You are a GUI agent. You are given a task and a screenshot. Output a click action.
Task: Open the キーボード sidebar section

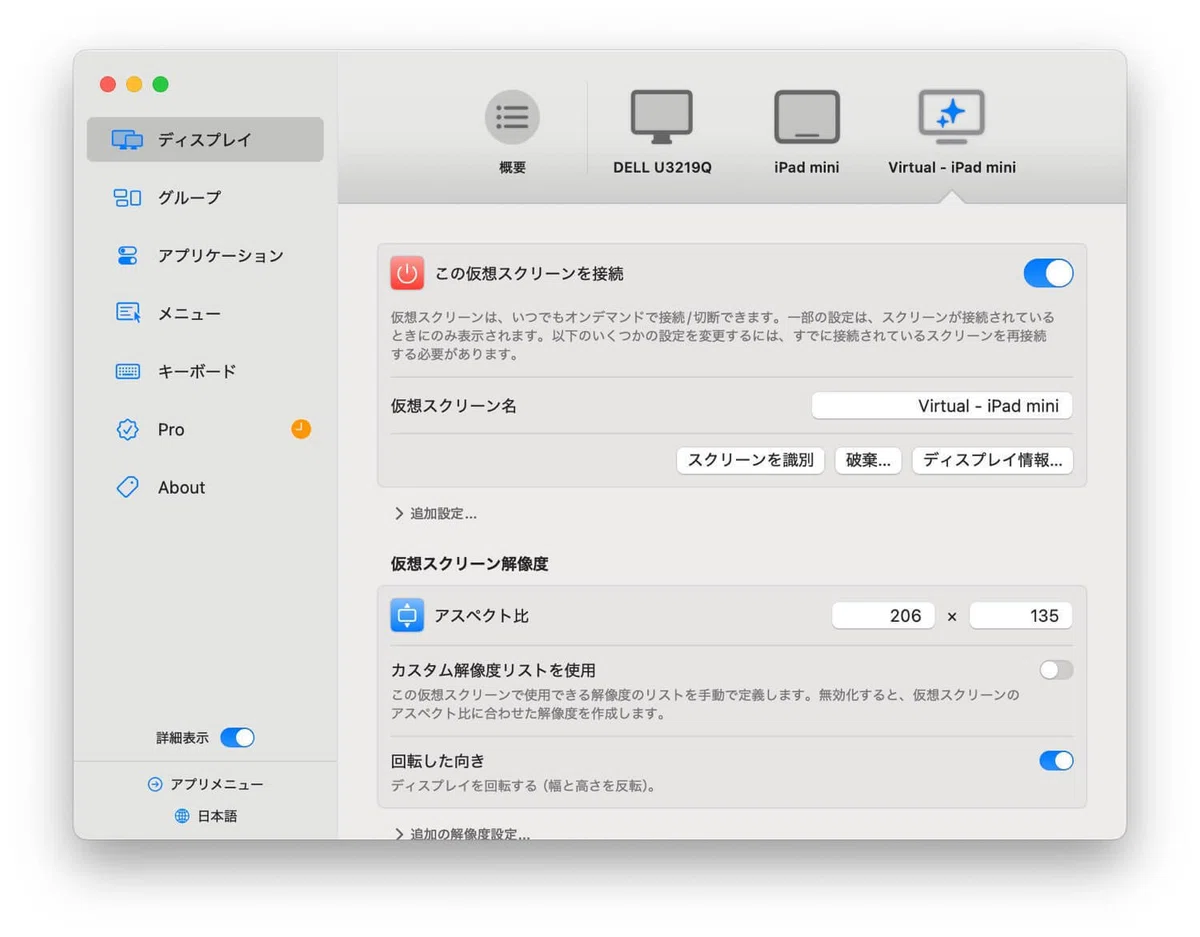[x=205, y=371]
